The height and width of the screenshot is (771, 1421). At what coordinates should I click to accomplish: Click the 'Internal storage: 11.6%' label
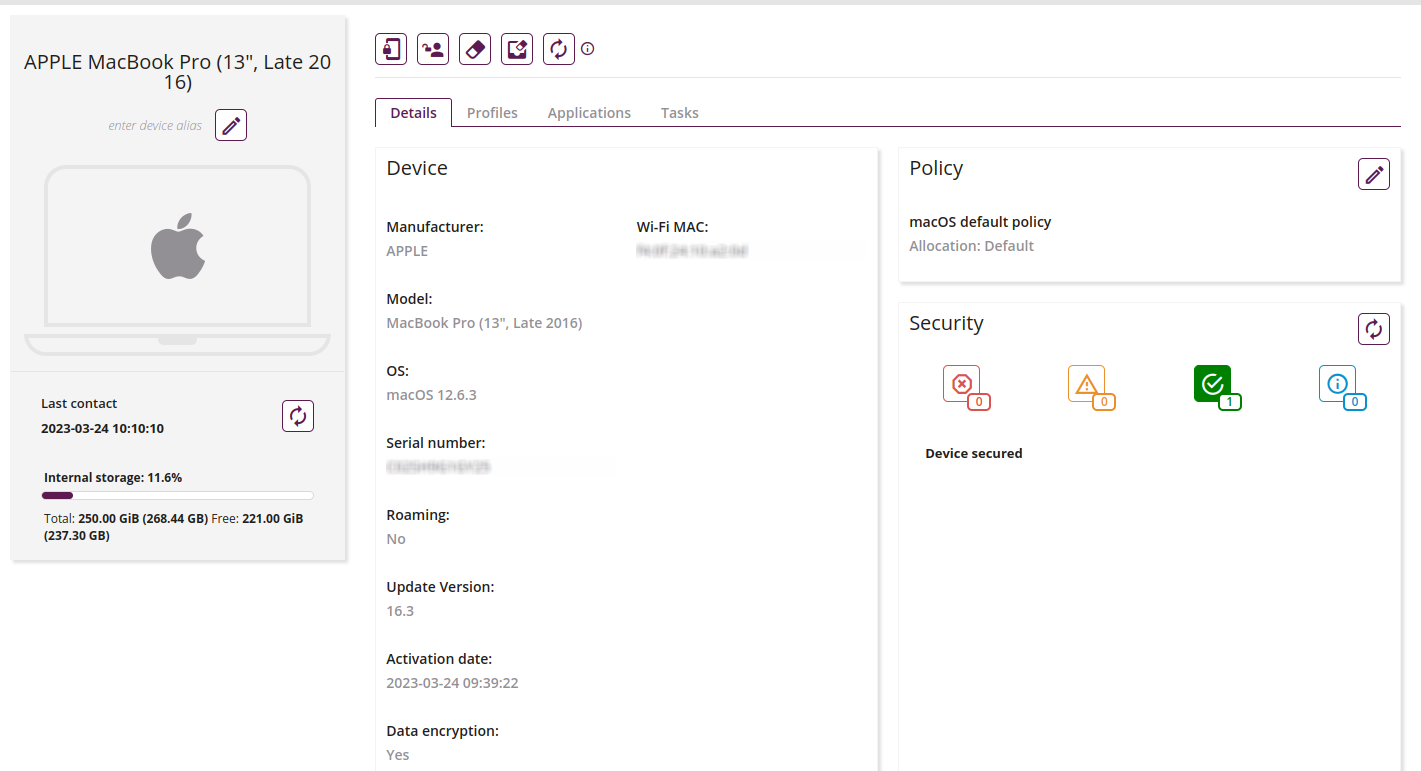[x=113, y=478]
